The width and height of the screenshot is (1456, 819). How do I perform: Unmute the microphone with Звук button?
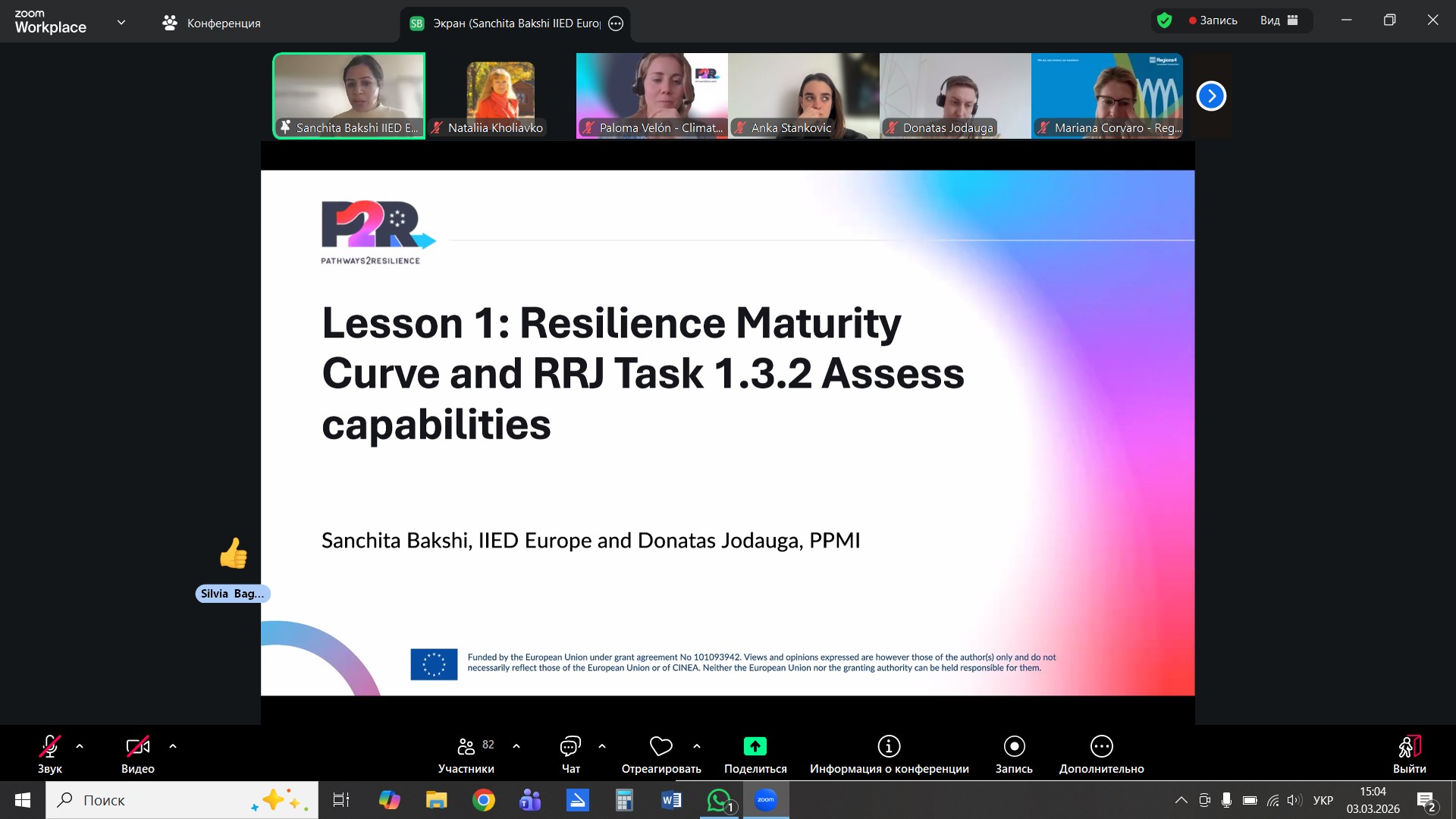(49, 747)
